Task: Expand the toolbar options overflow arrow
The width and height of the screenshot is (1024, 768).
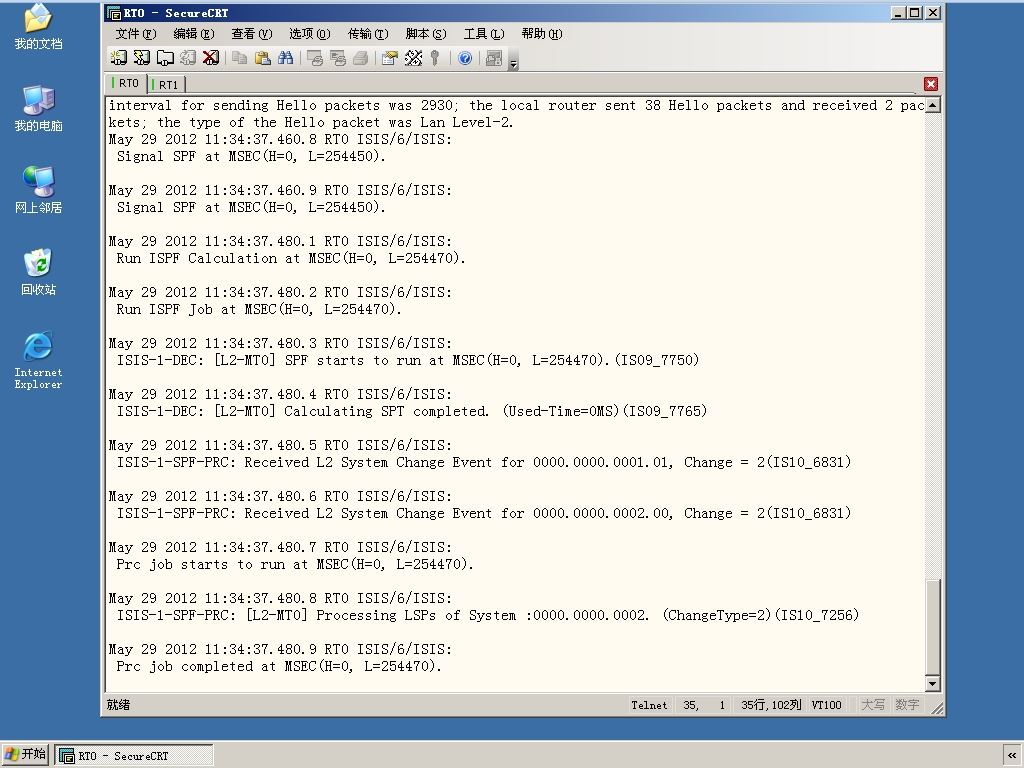Action: point(513,63)
